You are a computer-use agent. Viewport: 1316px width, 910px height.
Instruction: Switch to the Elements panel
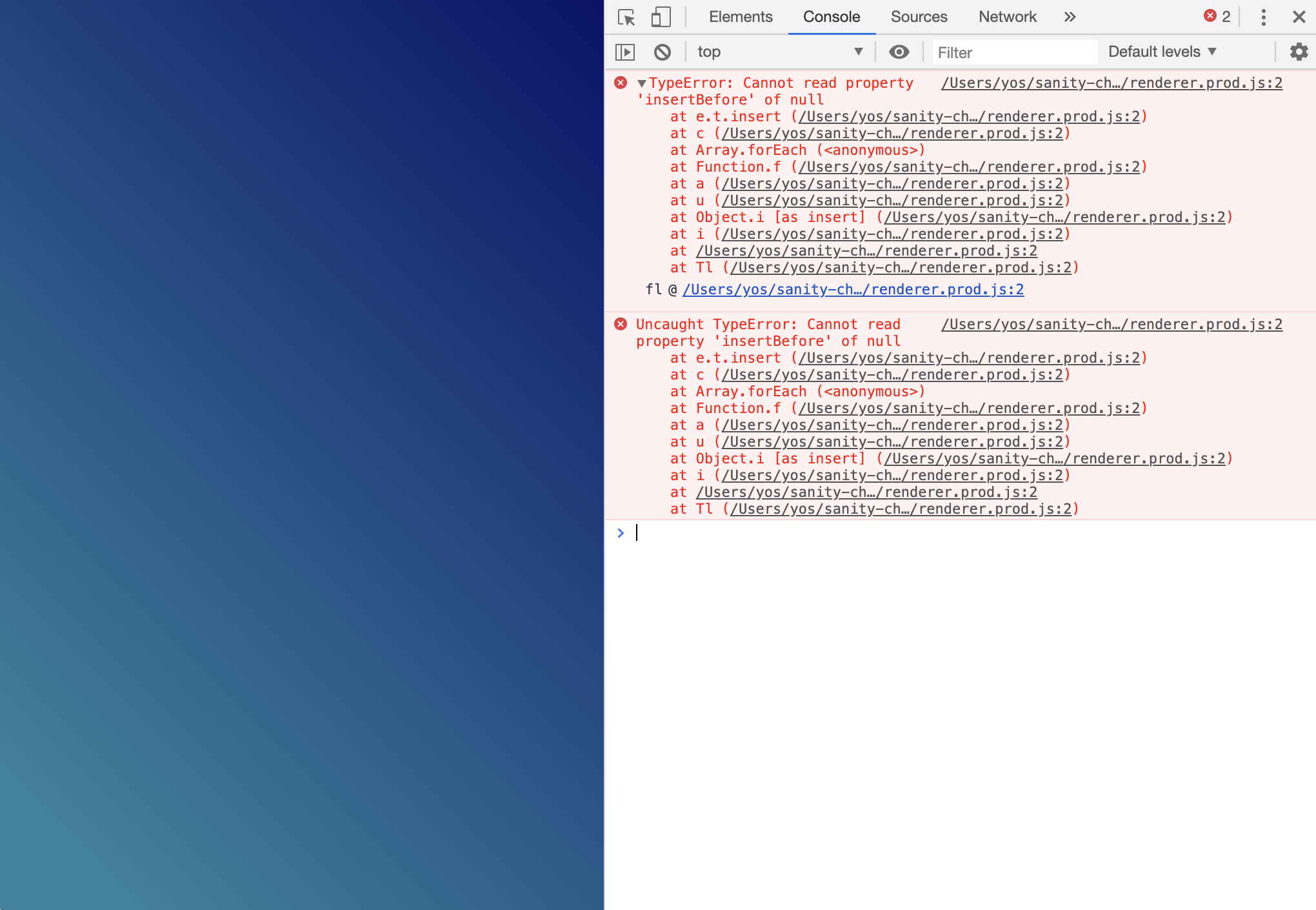740,17
